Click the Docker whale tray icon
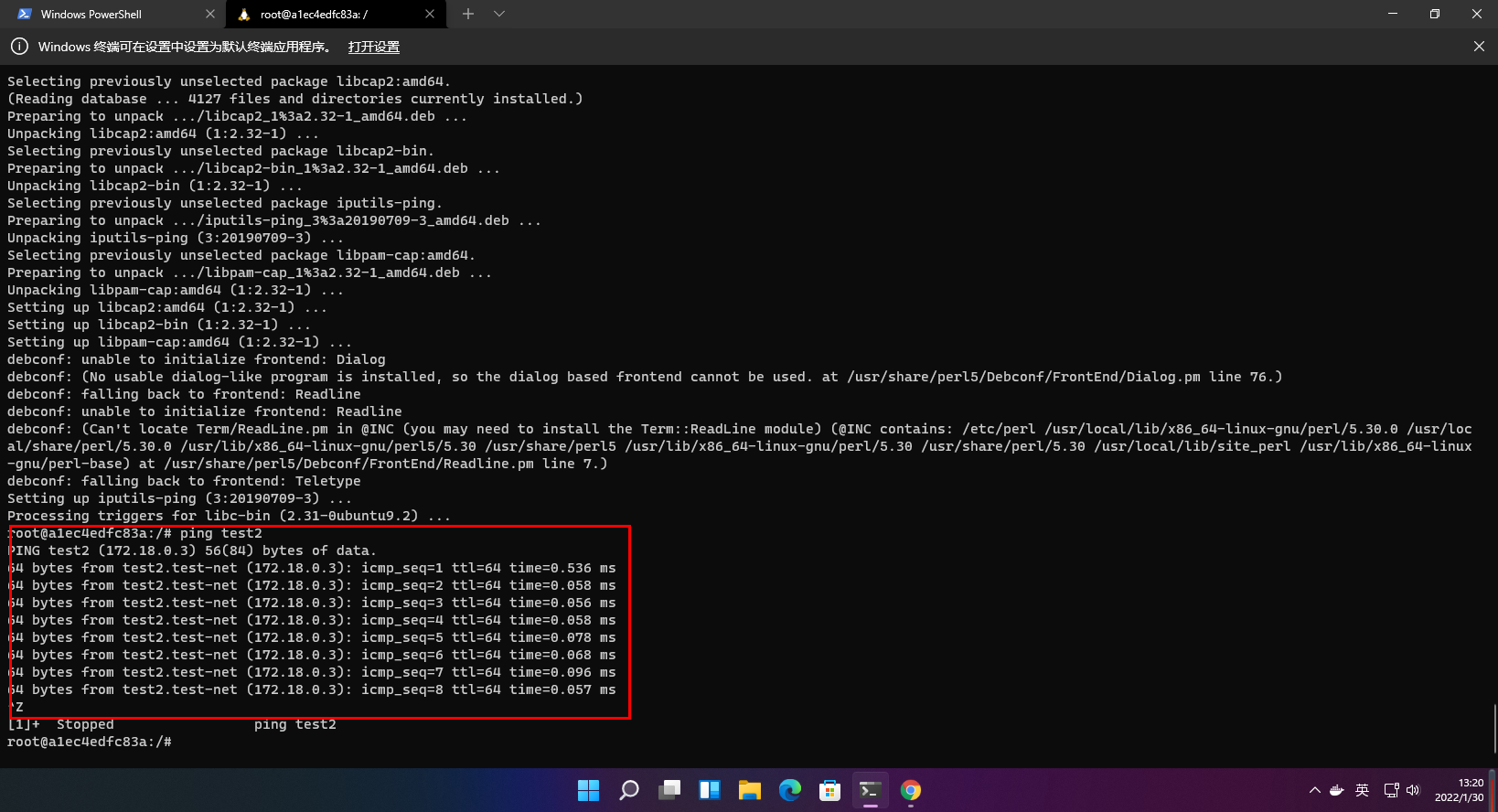 pyautogui.click(x=1337, y=790)
